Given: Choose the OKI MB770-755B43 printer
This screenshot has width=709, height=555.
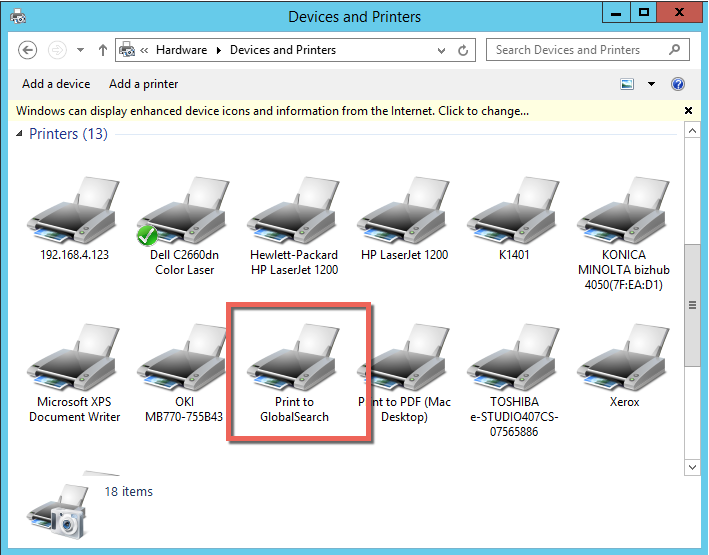Looking at the screenshot, I should coord(184,361).
